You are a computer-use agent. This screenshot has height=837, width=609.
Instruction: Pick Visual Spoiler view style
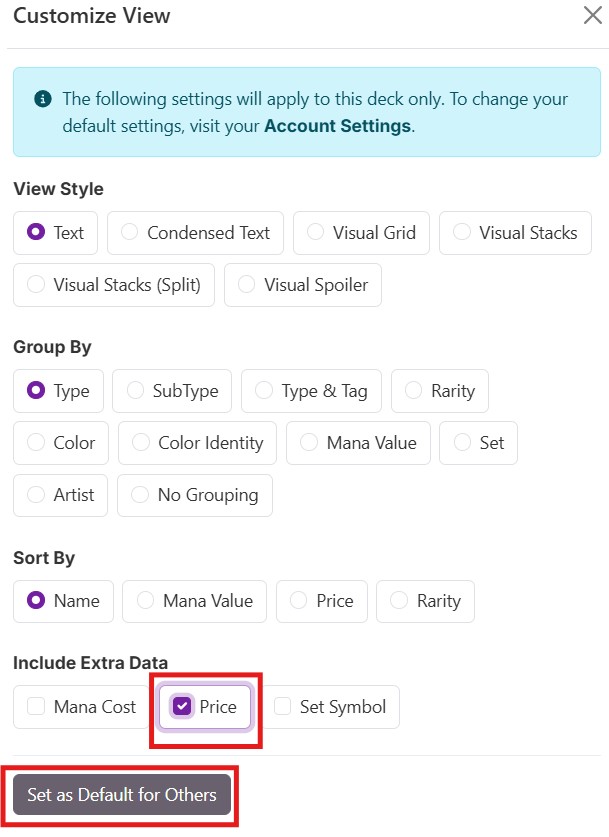pos(303,285)
